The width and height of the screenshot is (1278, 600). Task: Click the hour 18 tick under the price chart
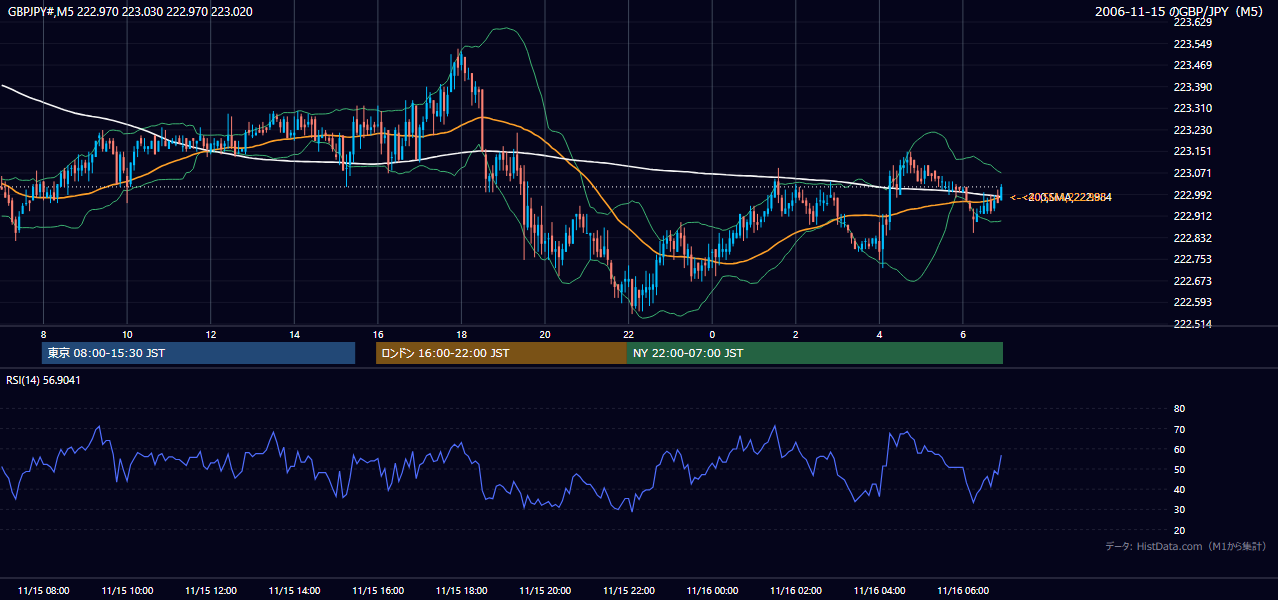tap(461, 333)
